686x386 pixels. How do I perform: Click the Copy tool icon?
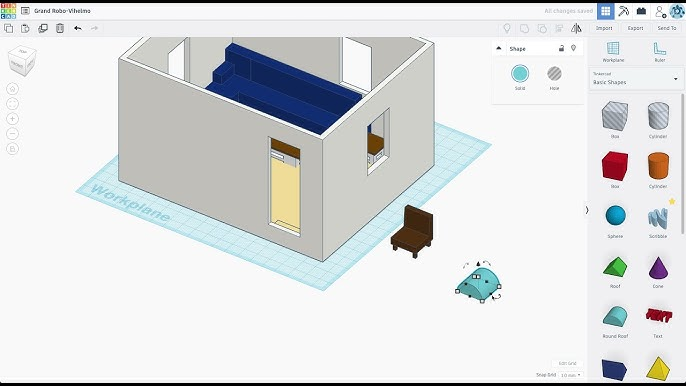click(x=8, y=28)
